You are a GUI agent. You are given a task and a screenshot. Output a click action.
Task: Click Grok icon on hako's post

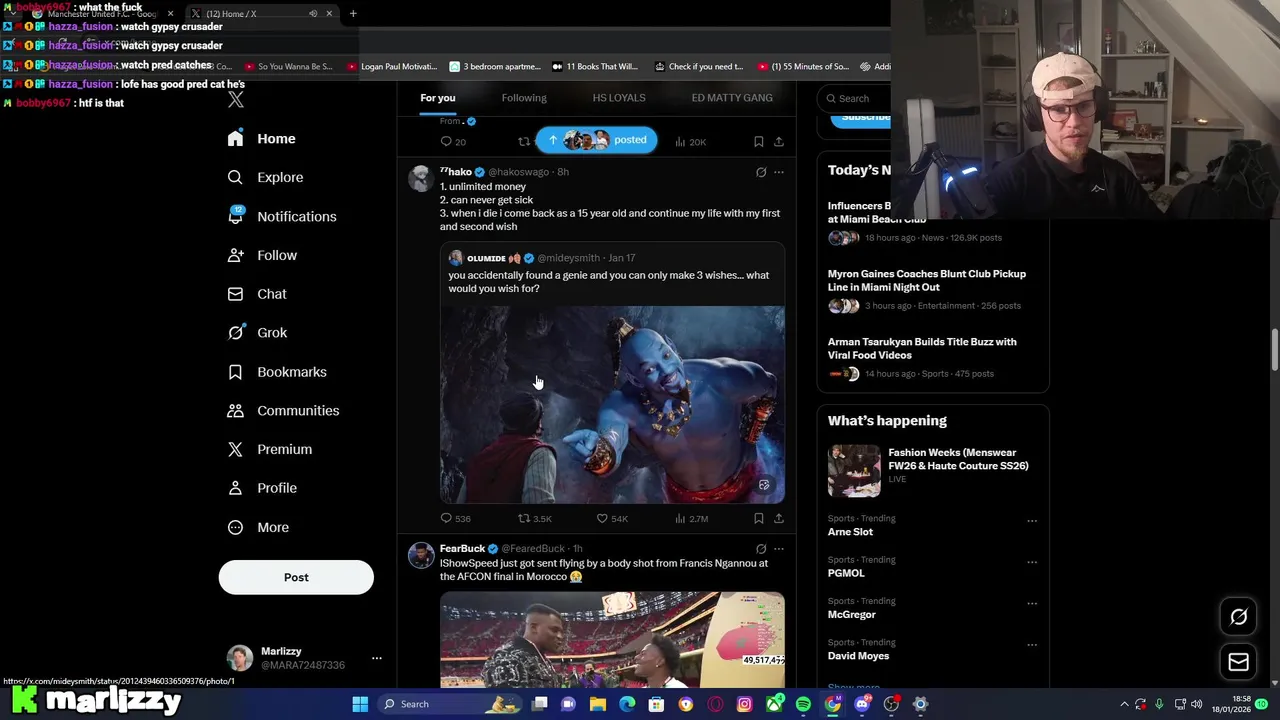point(761,172)
